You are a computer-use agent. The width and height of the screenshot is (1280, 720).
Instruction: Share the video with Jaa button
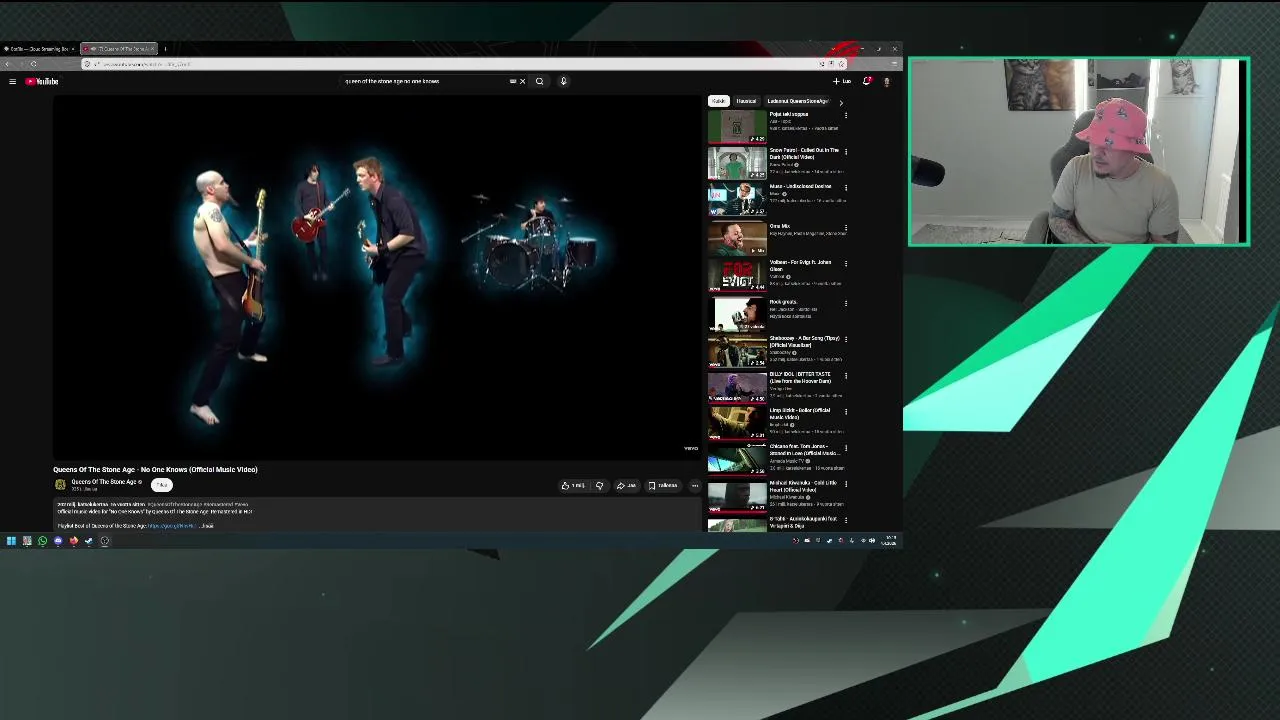(x=626, y=485)
